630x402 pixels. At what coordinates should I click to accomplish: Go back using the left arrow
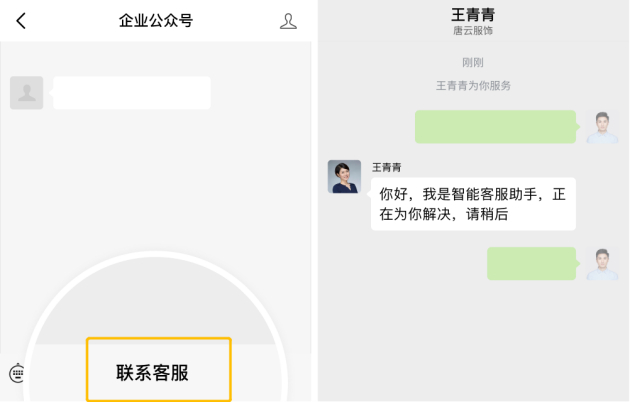click(21, 20)
